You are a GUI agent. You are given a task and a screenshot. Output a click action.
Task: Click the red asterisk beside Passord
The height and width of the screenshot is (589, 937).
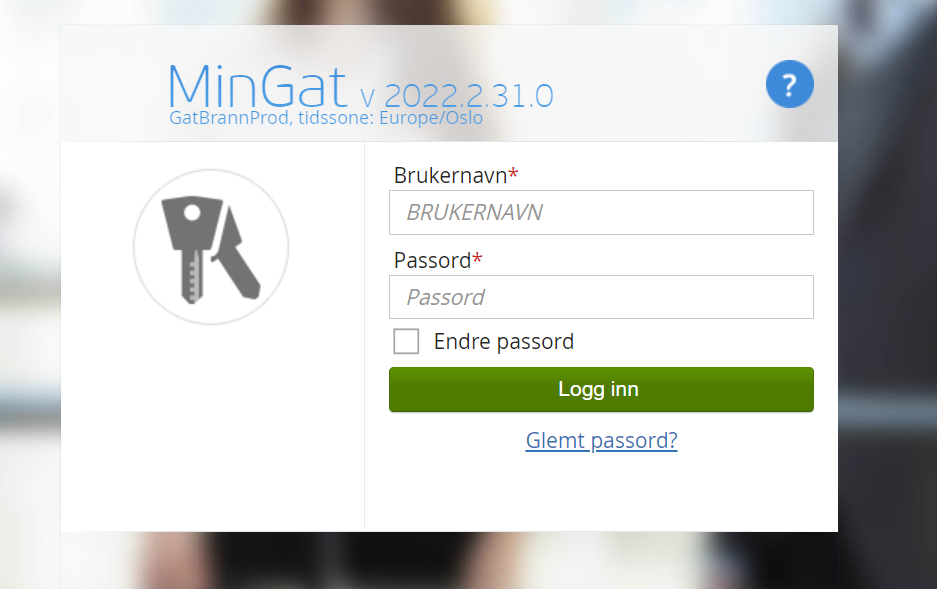[x=477, y=258]
